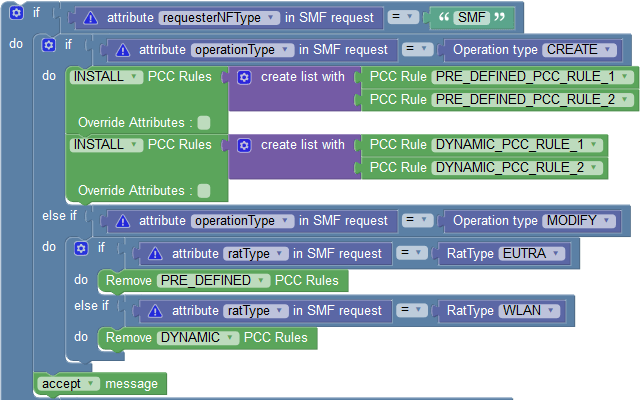Open operationType dropdown in the CREATE condition
641x400 pixels.
242,49
